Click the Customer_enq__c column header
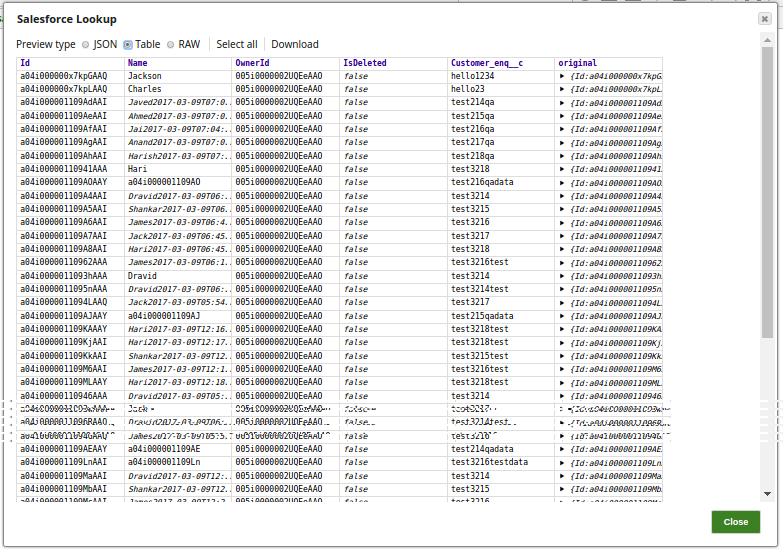Viewport: 783px width, 552px height. tap(501, 63)
